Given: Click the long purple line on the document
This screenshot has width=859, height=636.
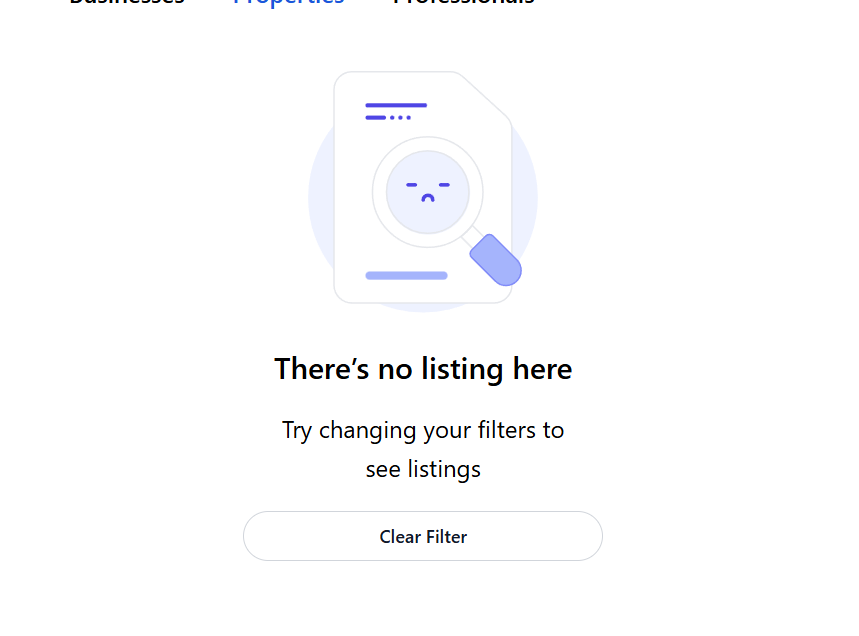Looking at the screenshot, I should (396, 105).
